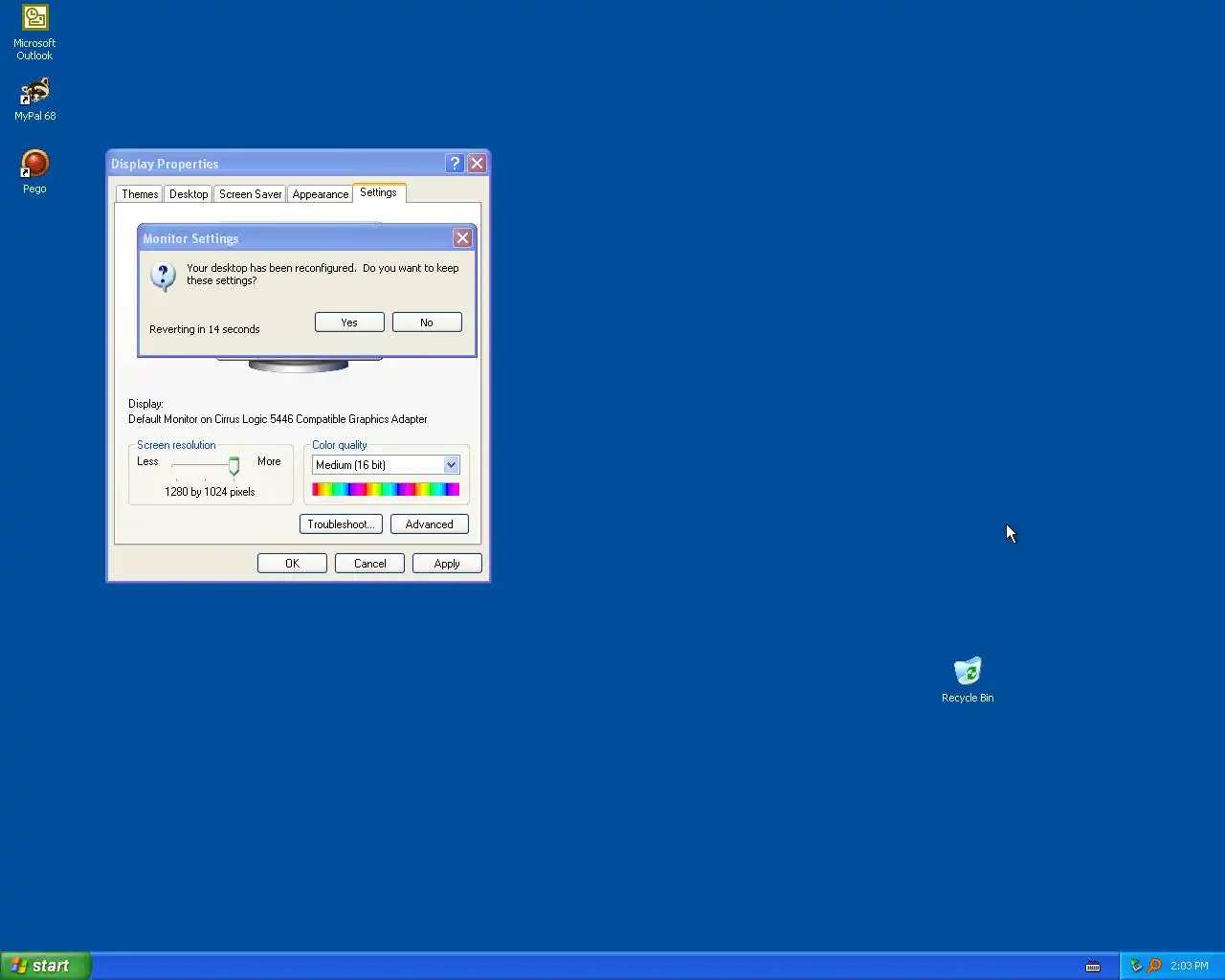Click Cancel in Display Properties

(x=369, y=564)
